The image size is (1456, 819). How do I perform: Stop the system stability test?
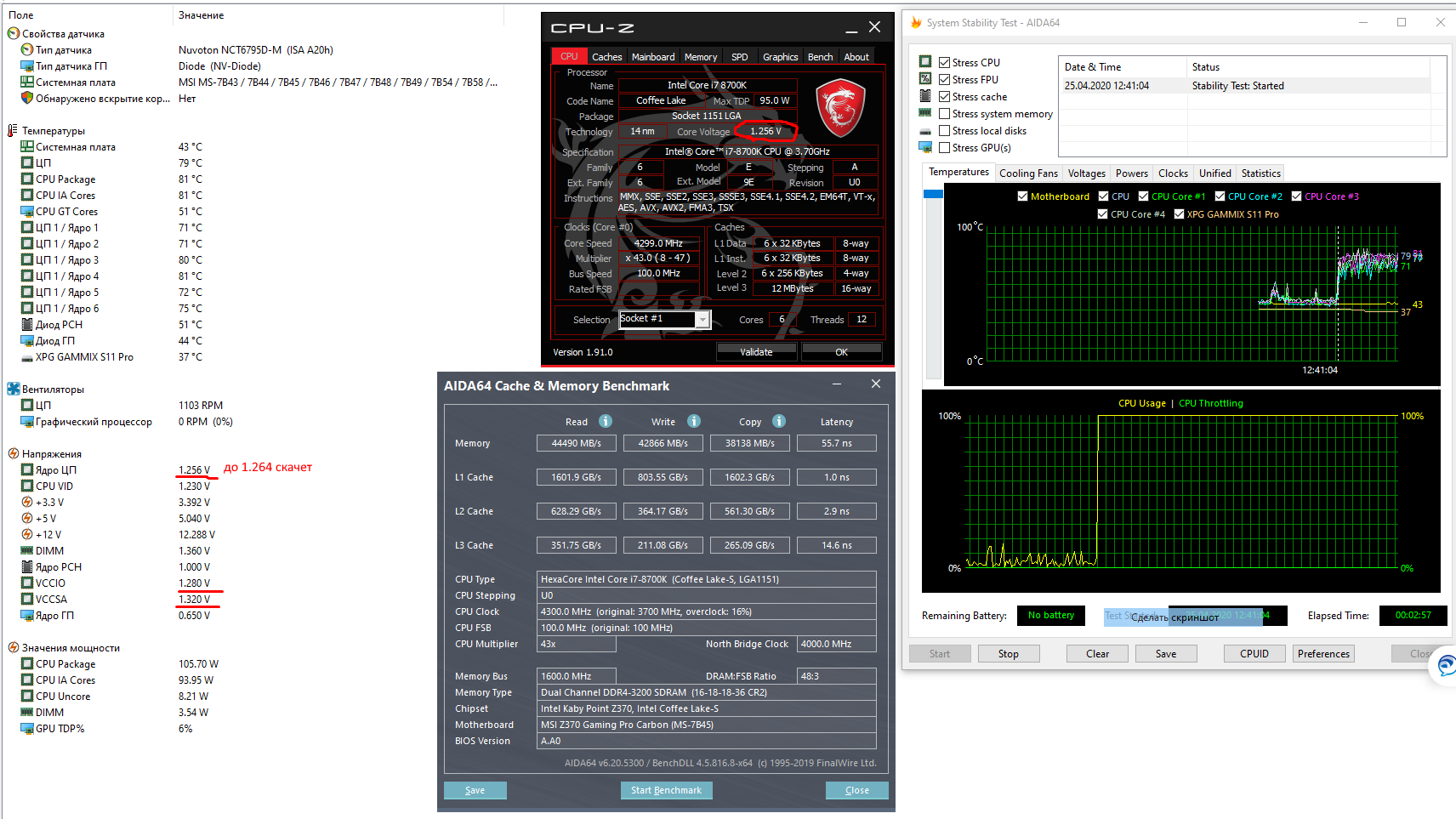pyautogui.click(x=1008, y=654)
